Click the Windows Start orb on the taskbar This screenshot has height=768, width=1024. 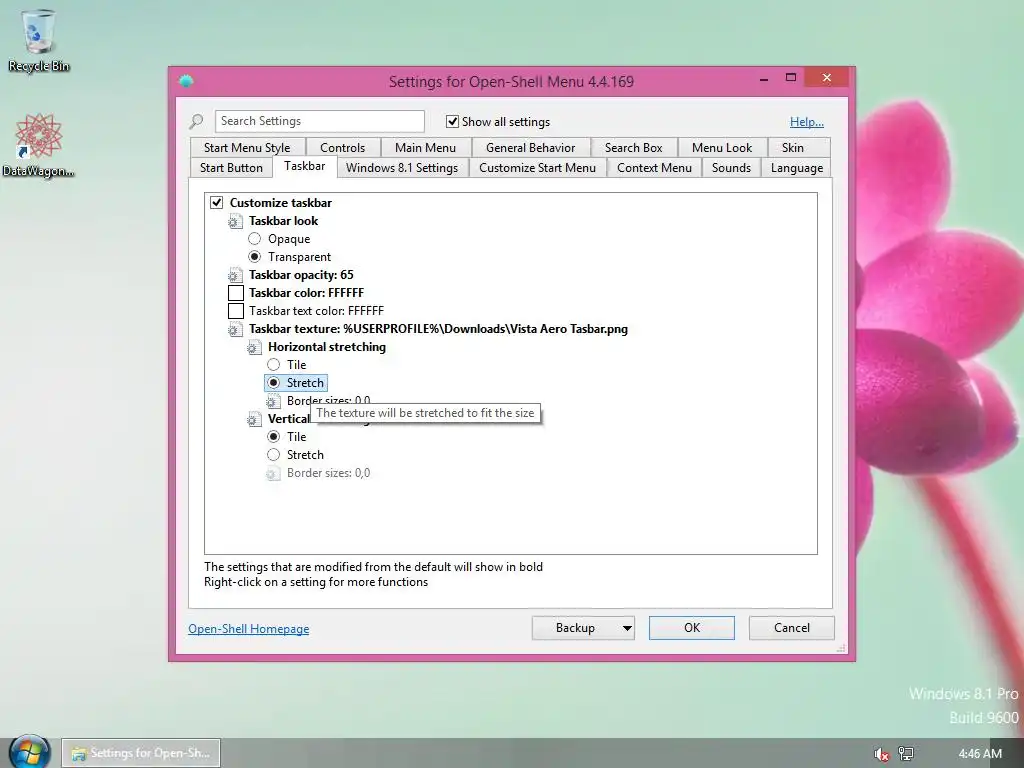29,751
